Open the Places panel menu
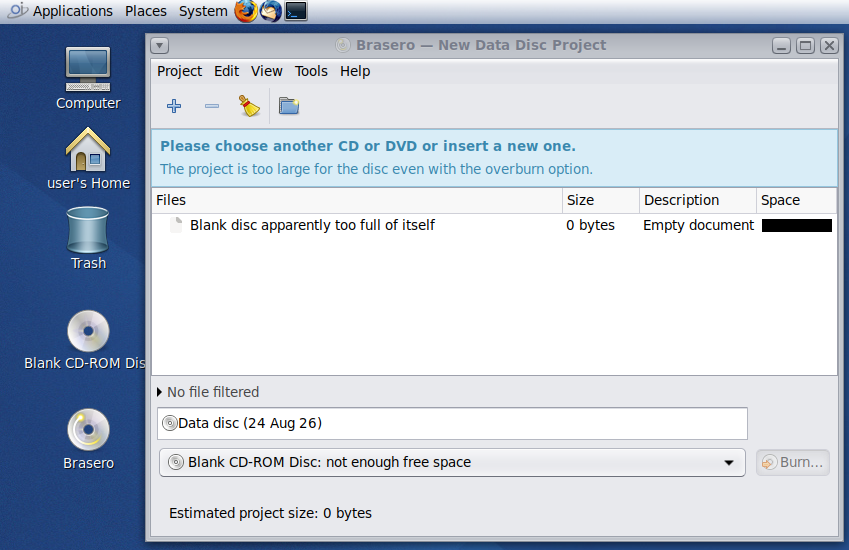 [x=146, y=11]
